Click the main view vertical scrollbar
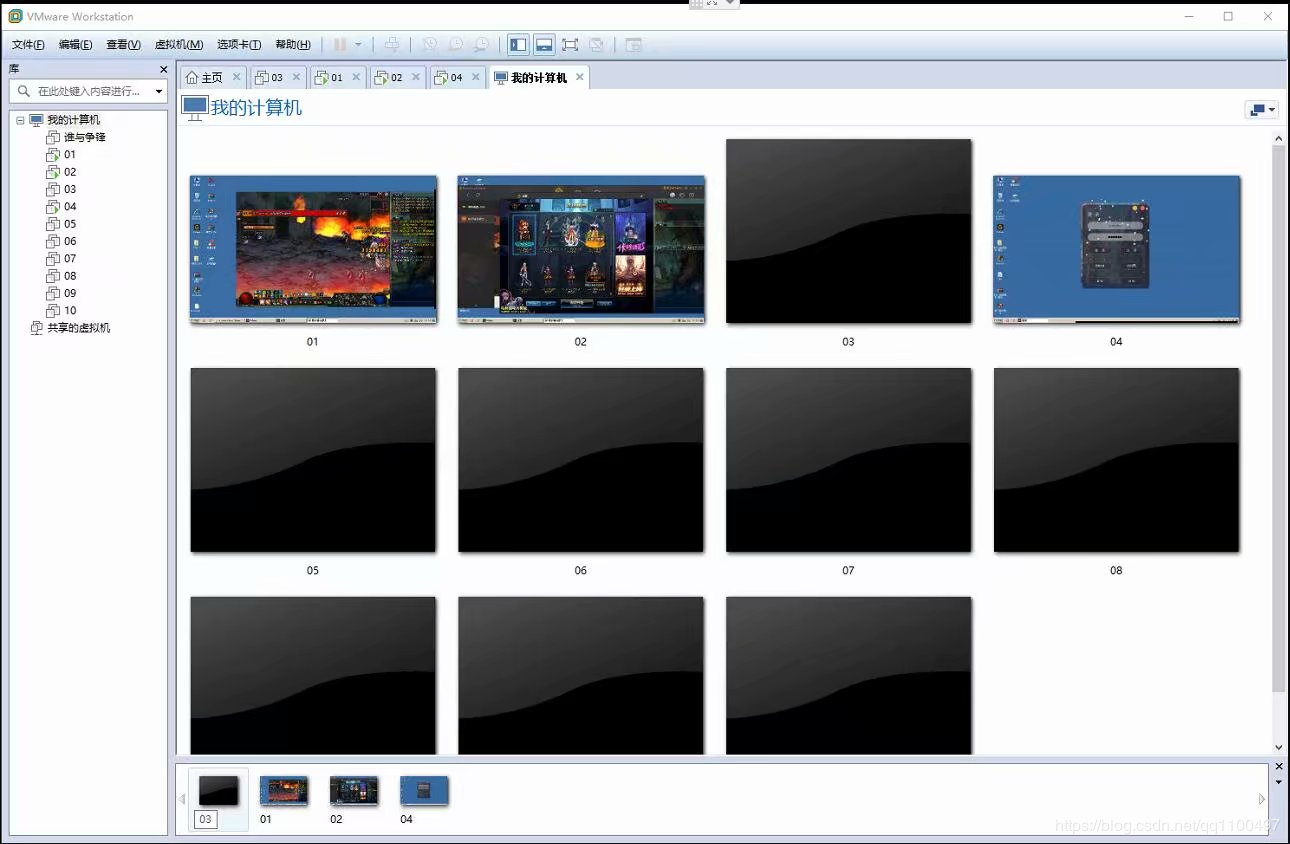 1279,418
